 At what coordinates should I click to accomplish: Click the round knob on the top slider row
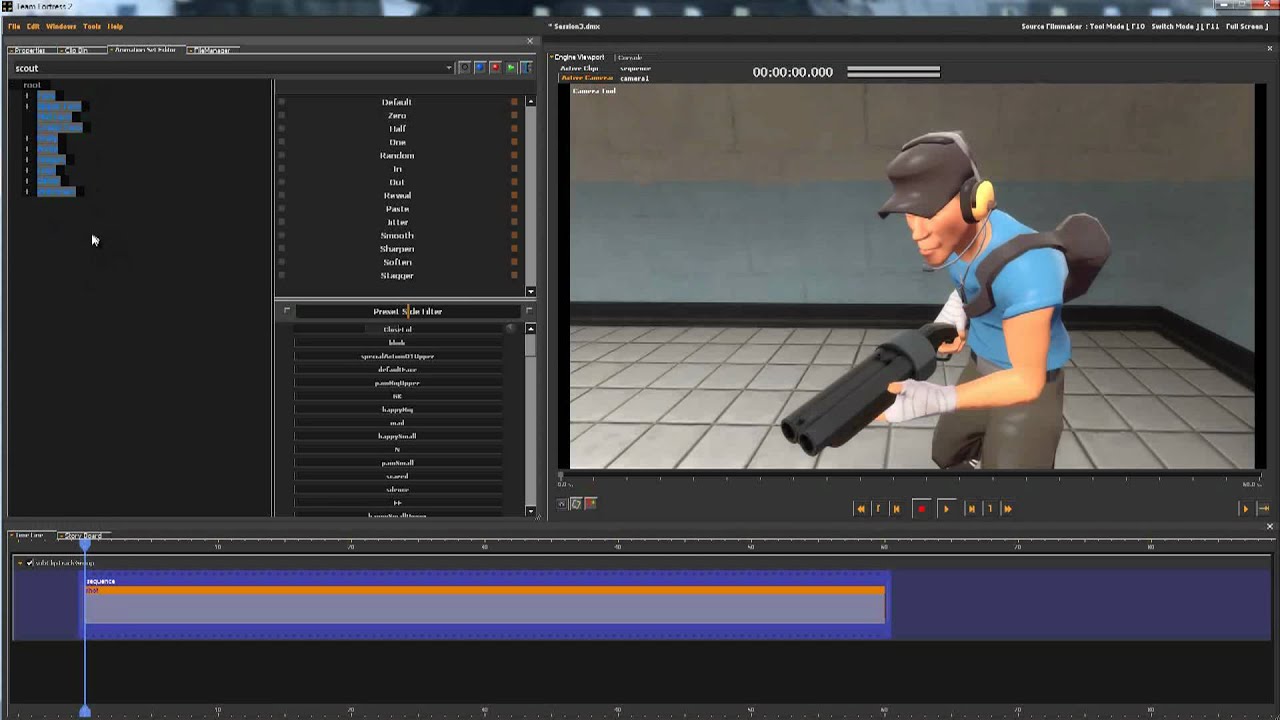tap(510, 329)
